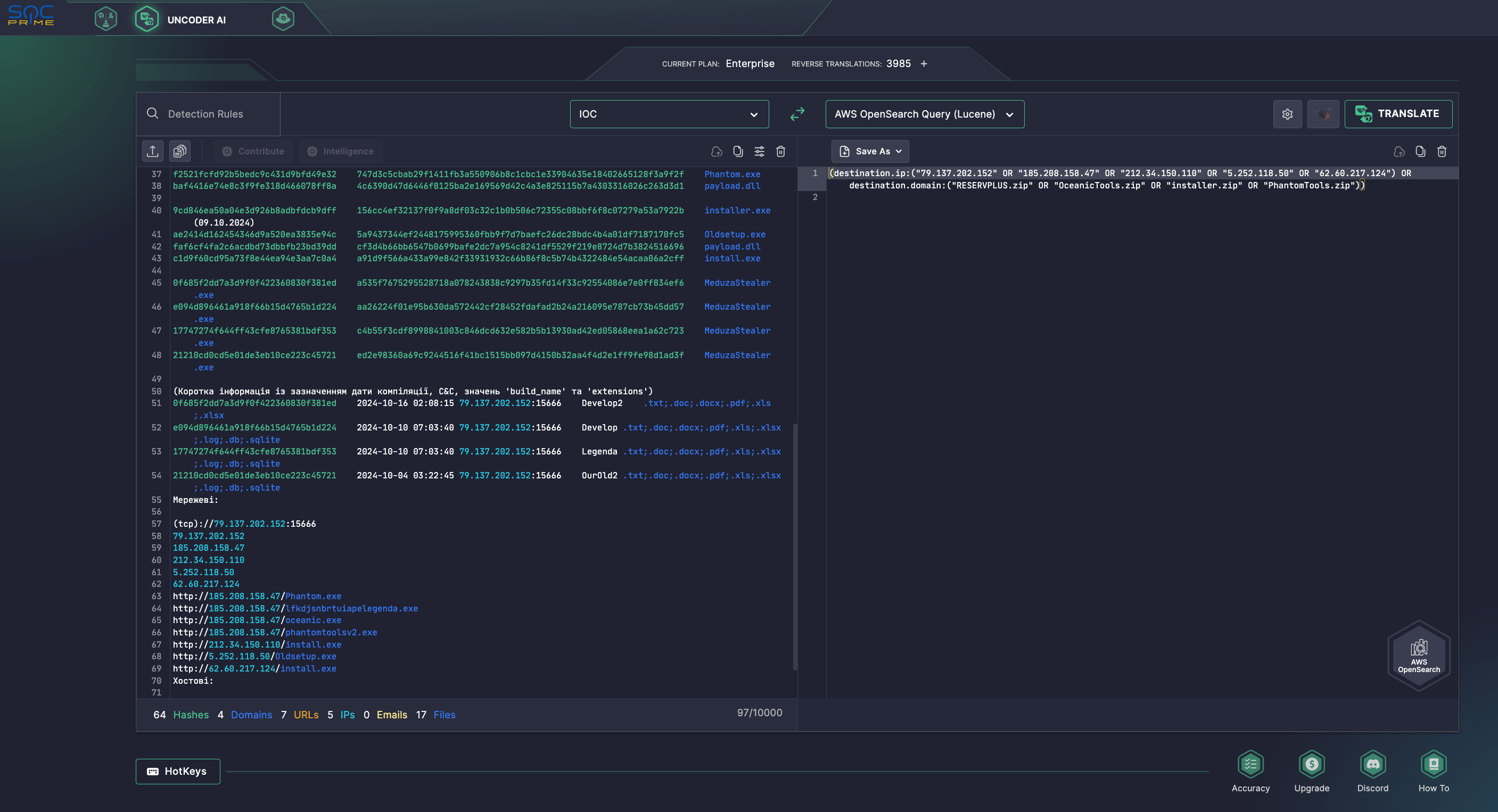Click the IP 185.208.158.47 on line 59

coord(208,548)
